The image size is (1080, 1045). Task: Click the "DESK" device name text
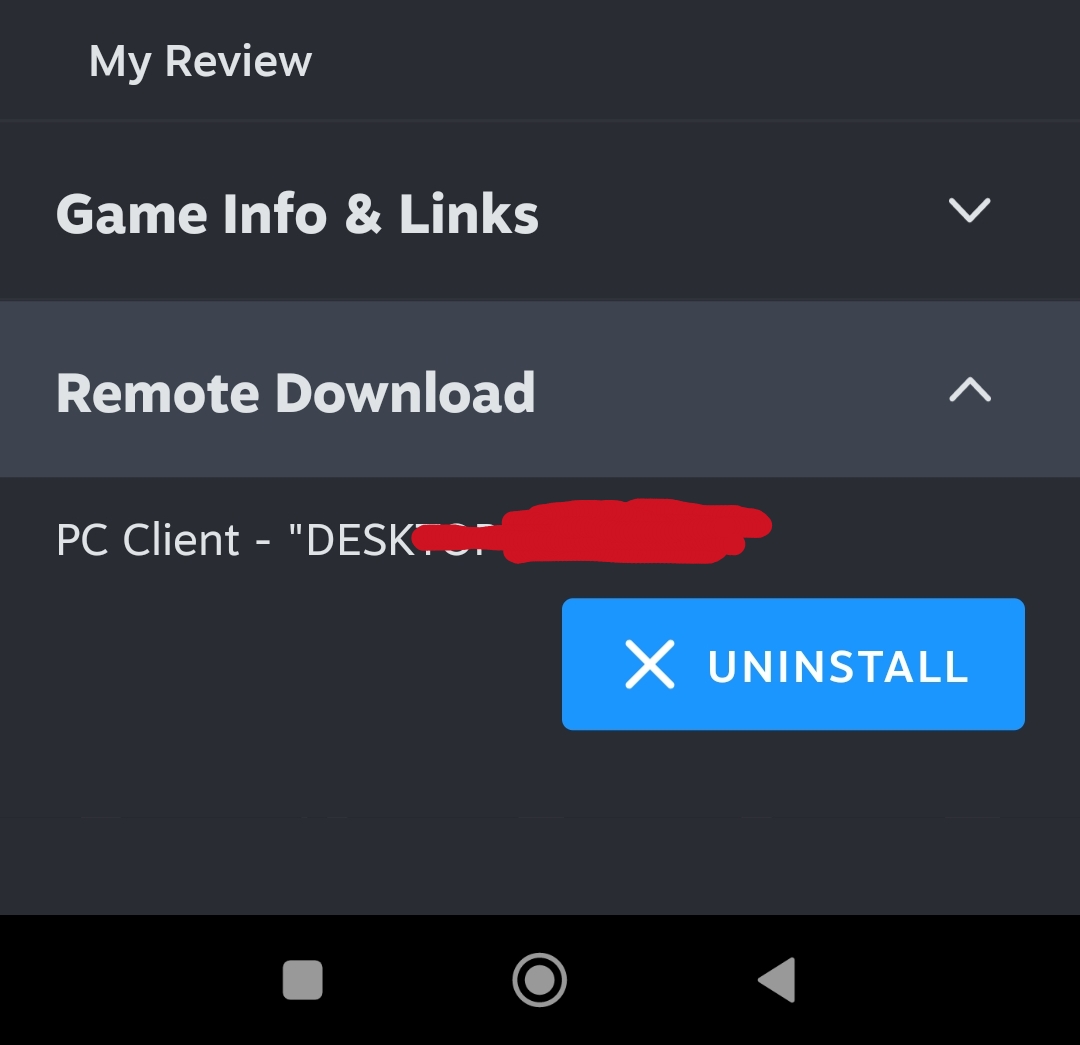(x=360, y=539)
